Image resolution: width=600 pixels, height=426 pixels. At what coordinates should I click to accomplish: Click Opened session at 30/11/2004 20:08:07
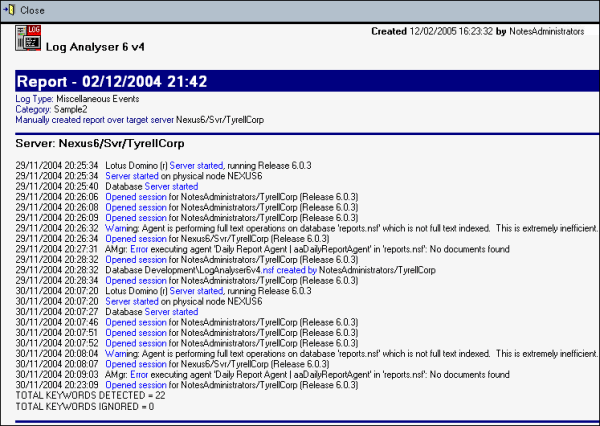click(x=136, y=364)
